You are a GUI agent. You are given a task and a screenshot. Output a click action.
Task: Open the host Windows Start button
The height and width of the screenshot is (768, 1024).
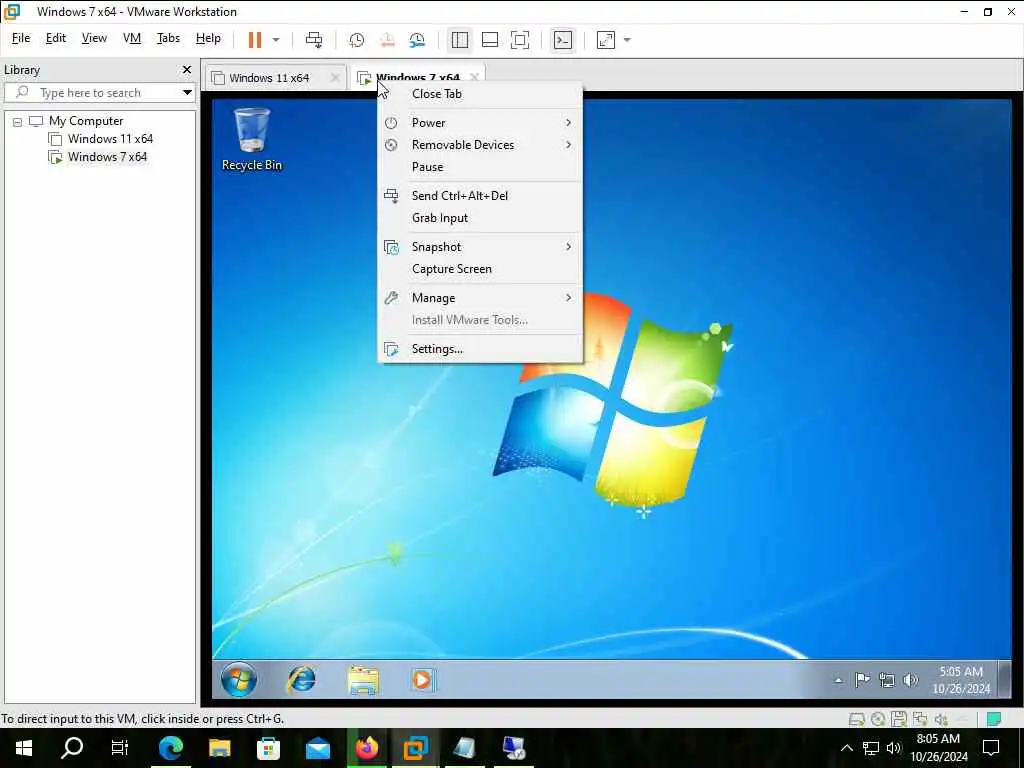tap(24, 748)
